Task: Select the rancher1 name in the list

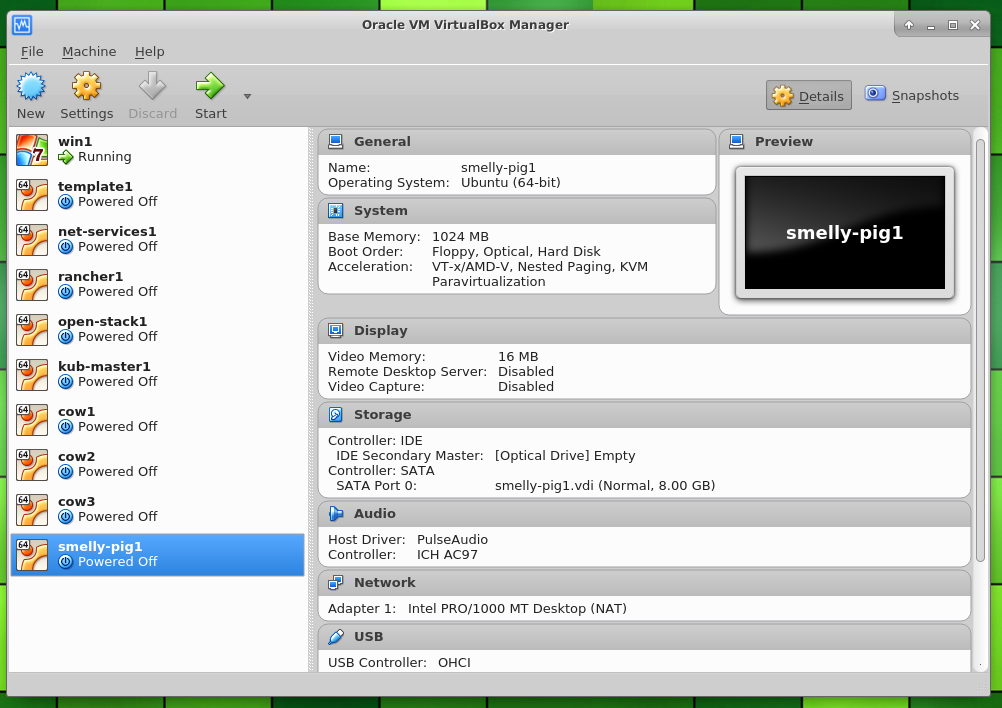Action: [90, 277]
